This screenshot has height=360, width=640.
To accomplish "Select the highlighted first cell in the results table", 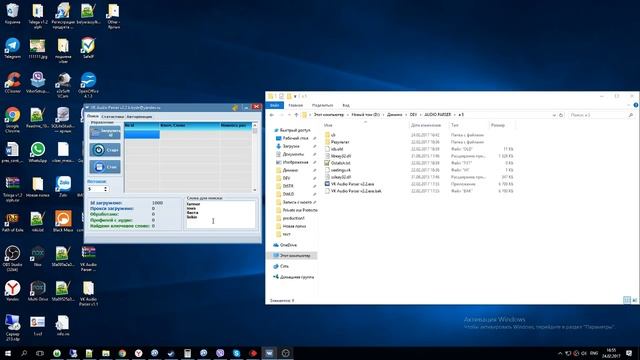I will [x=142, y=134].
